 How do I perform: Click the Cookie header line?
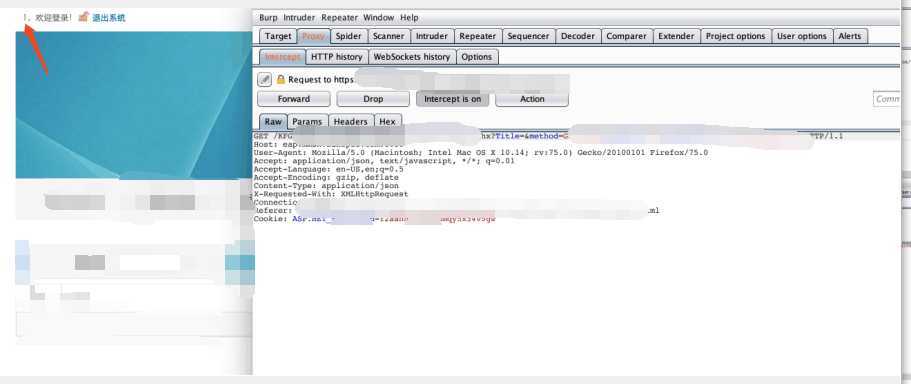pyautogui.click(x=375, y=219)
